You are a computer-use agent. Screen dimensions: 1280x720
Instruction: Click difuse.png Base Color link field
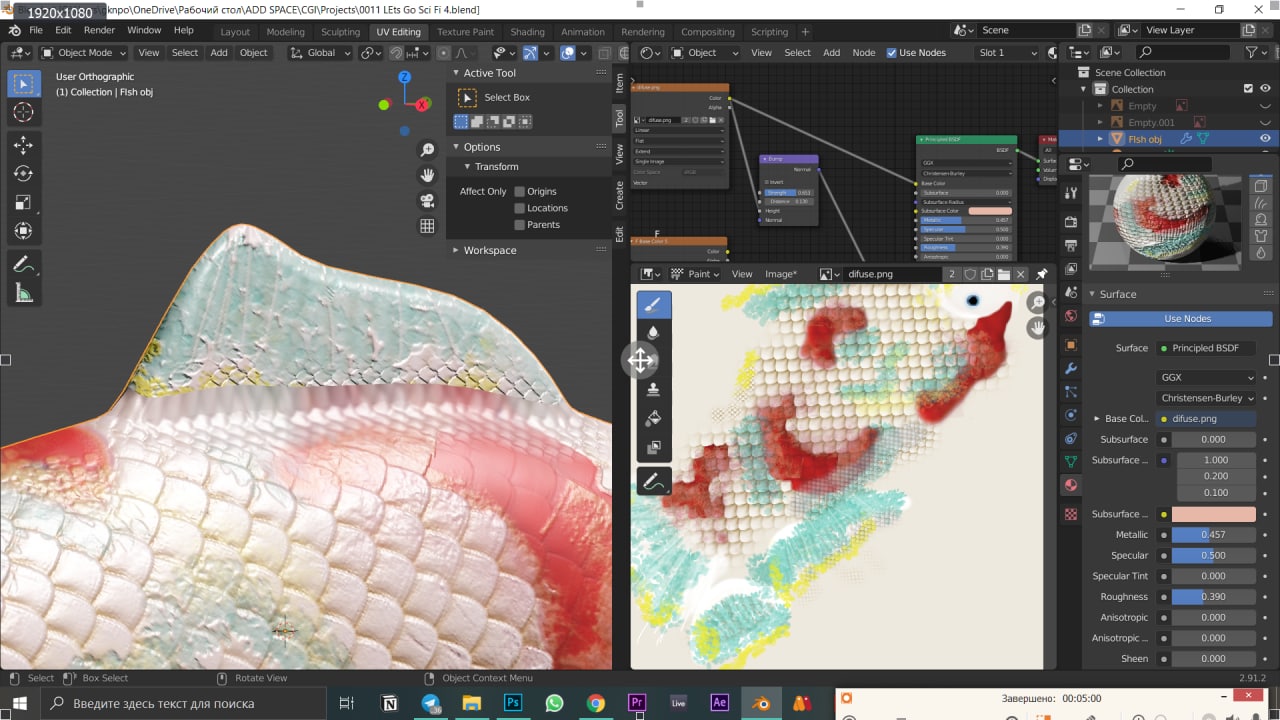coord(1206,419)
